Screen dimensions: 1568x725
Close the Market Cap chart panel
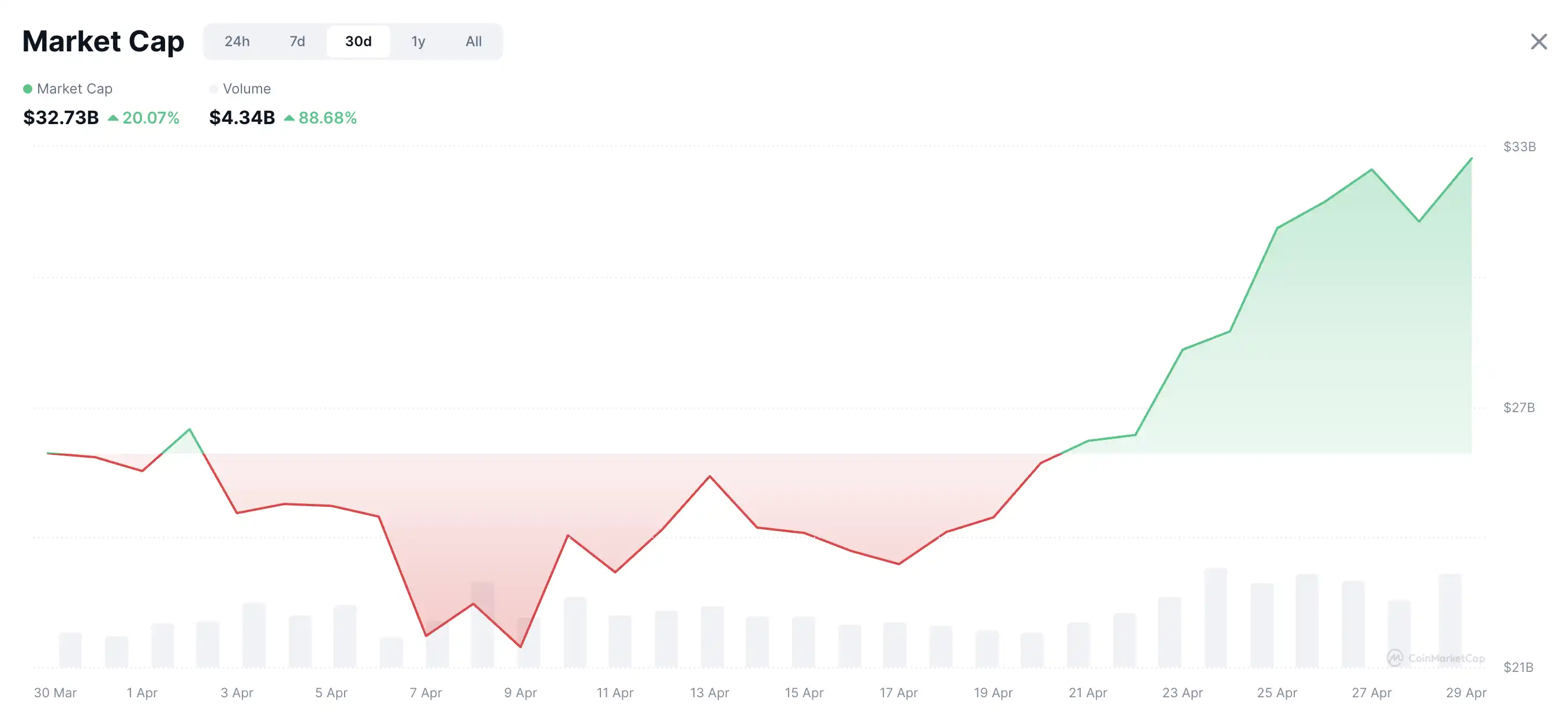pyautogui.click(x=1538, y=42)
